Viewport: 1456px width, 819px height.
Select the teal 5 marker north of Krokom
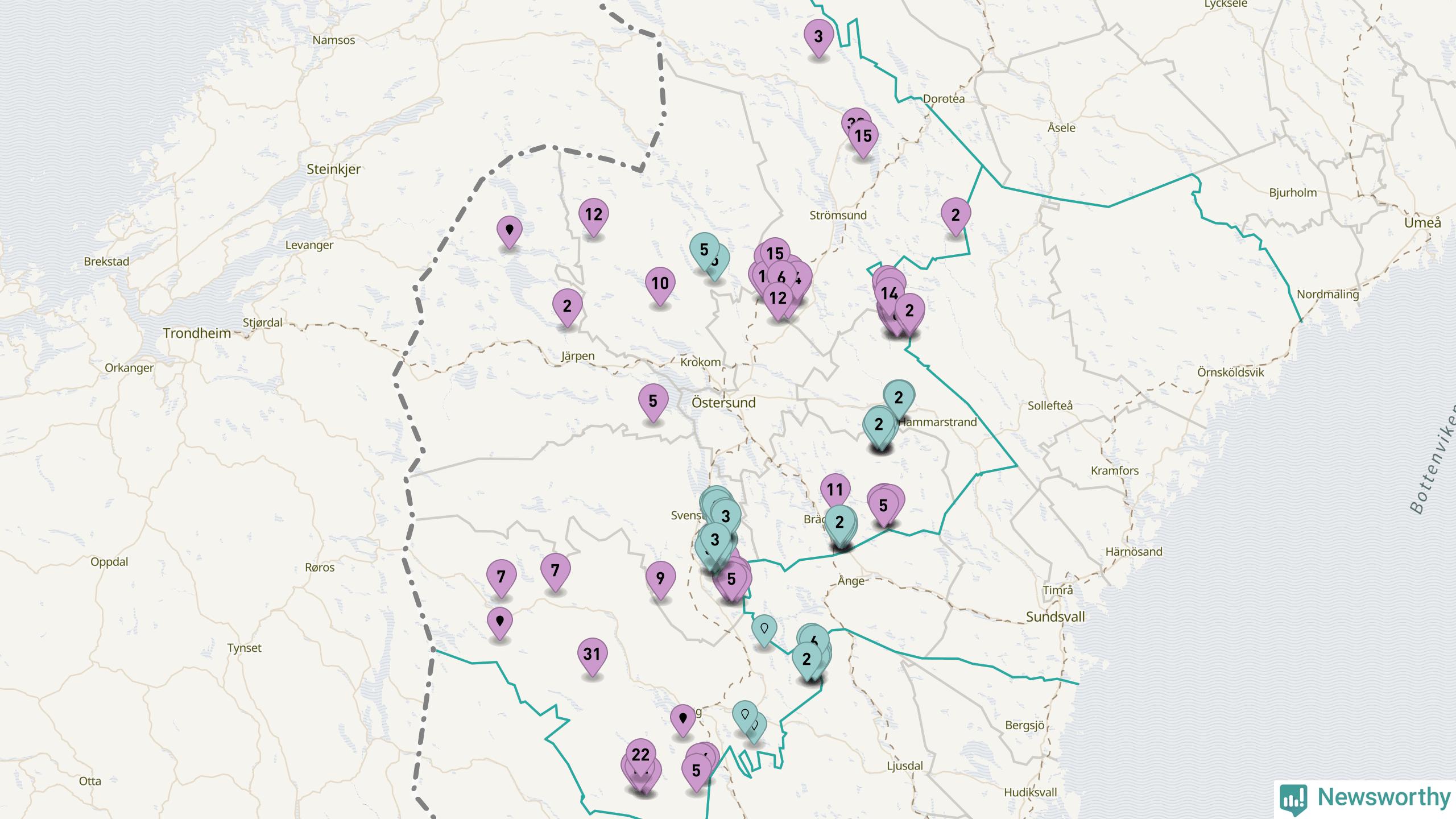click(x=704, y=250)
